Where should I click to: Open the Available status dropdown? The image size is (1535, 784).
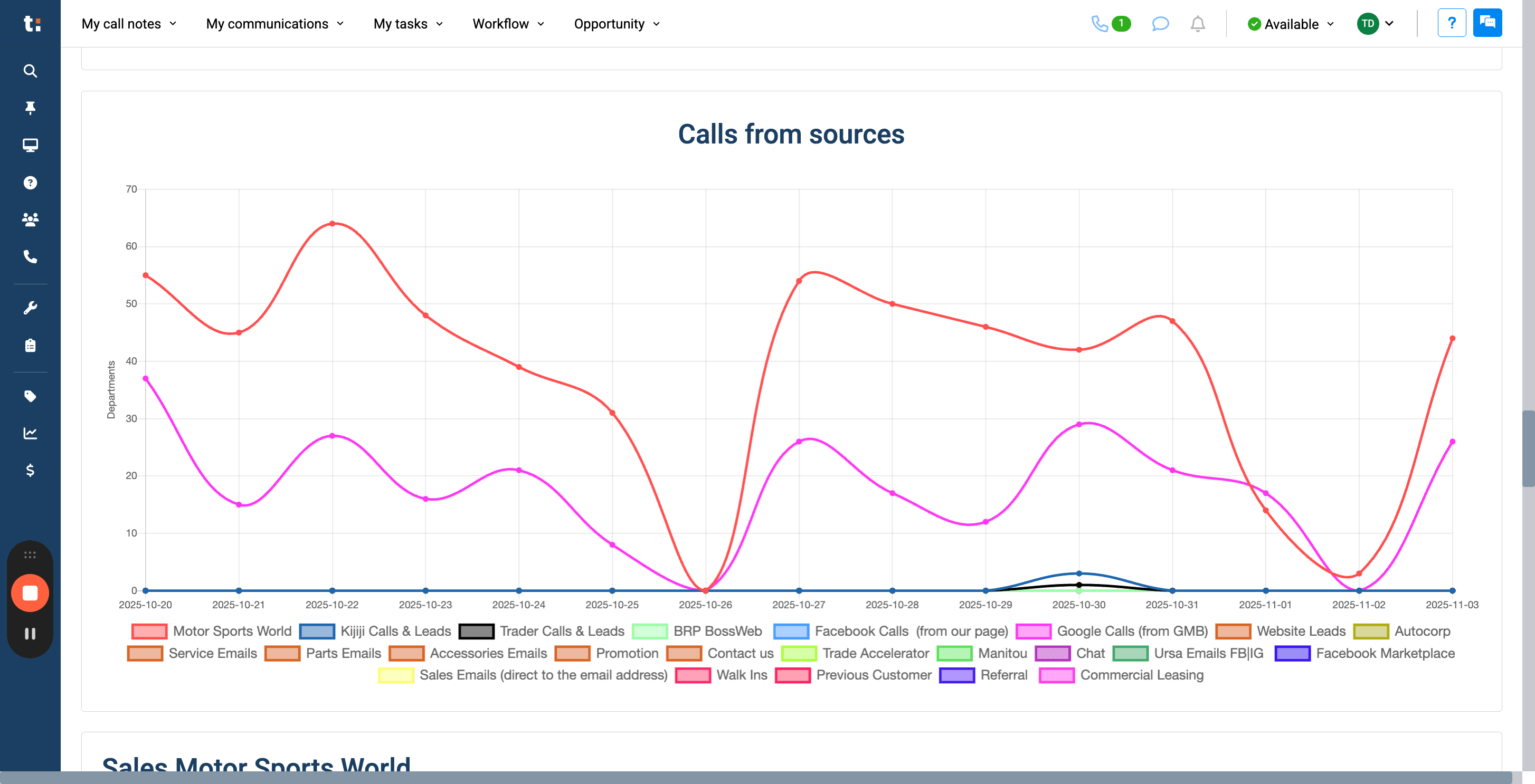pos(1291,24)
